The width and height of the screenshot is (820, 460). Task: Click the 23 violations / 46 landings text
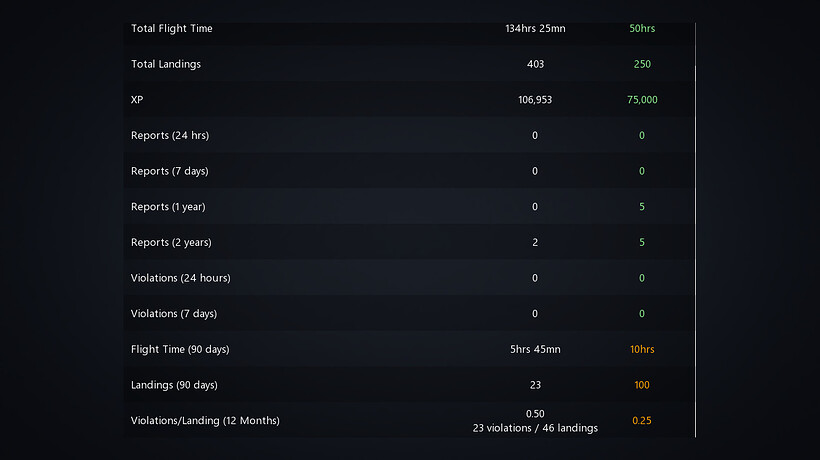tap(535, 428)
